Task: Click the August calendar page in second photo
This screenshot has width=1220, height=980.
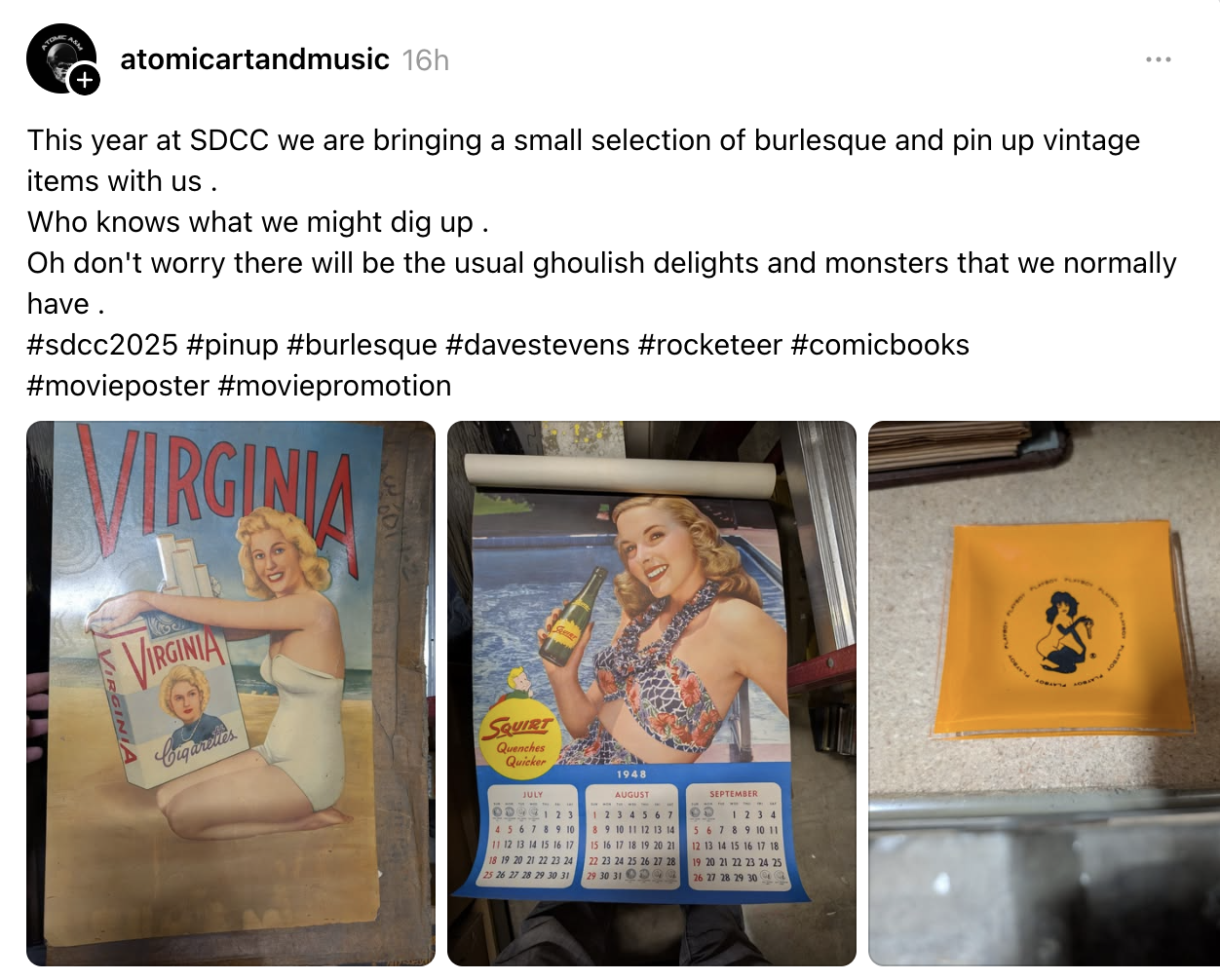Action: 631,834
